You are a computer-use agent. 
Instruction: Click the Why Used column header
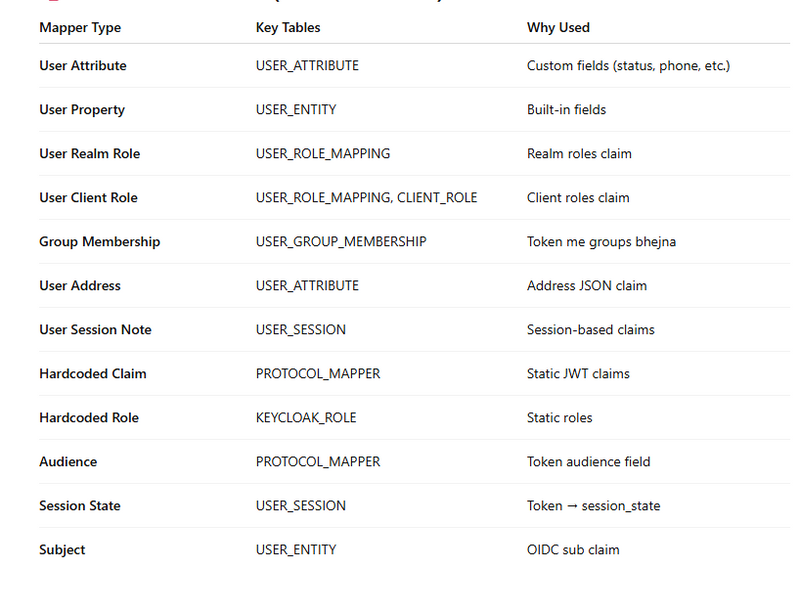pos(558,27)
